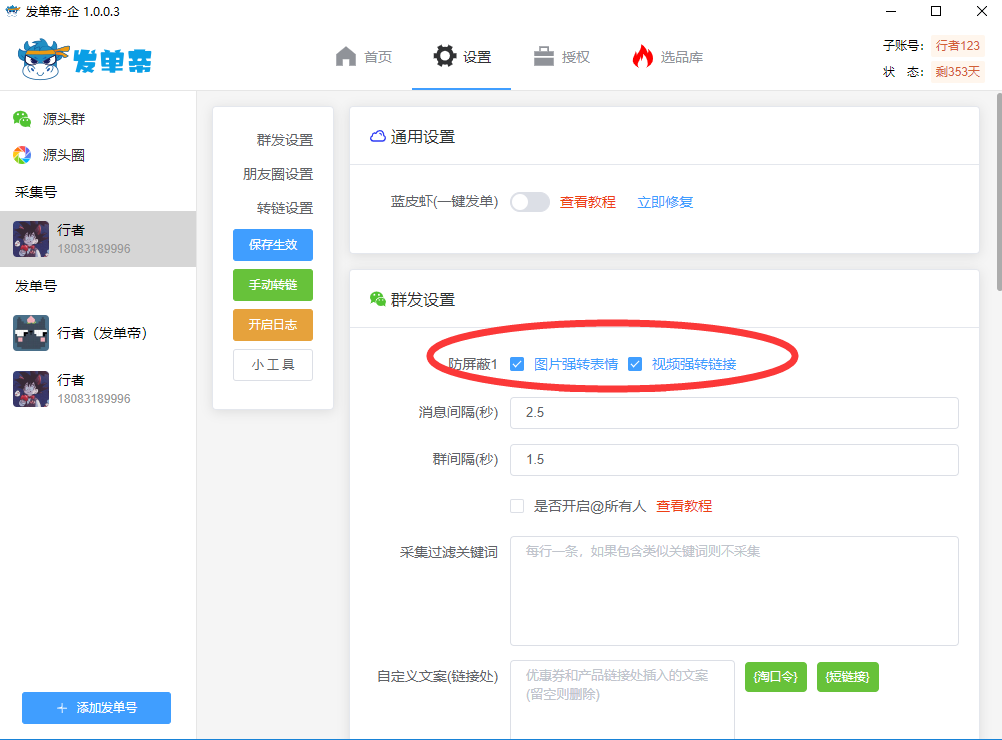Close the 发单帝 window
The width and height of the screenshot is (1002, 740).
[982, 12]
